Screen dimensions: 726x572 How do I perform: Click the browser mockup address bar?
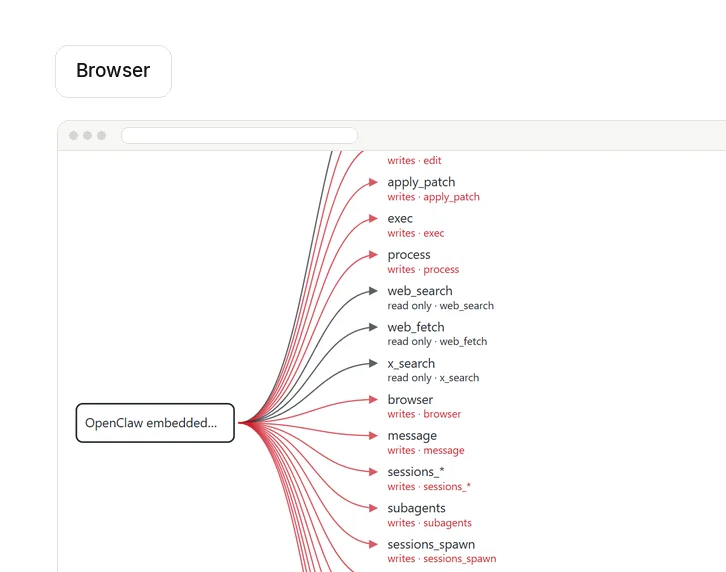[239, 136]
